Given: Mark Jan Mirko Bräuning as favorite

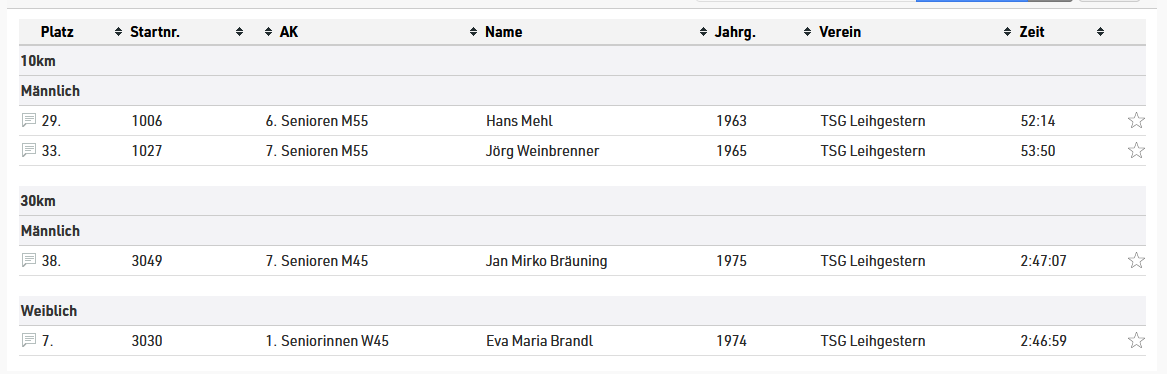Looking at the screenshot, I should point(1136,260).
